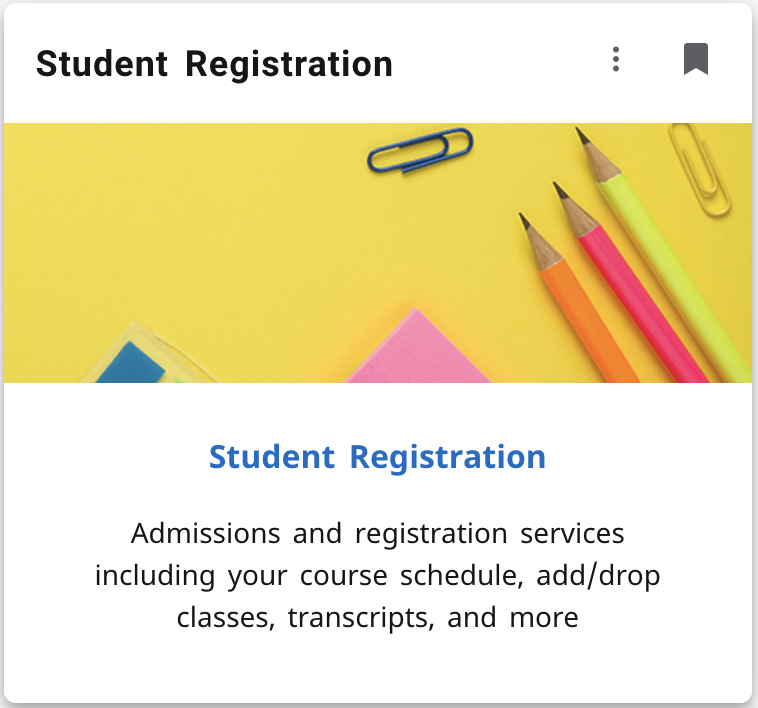Click the blue sticky tab in banner
The width and height of the screenshot is (758, 708).
(129, 362)
